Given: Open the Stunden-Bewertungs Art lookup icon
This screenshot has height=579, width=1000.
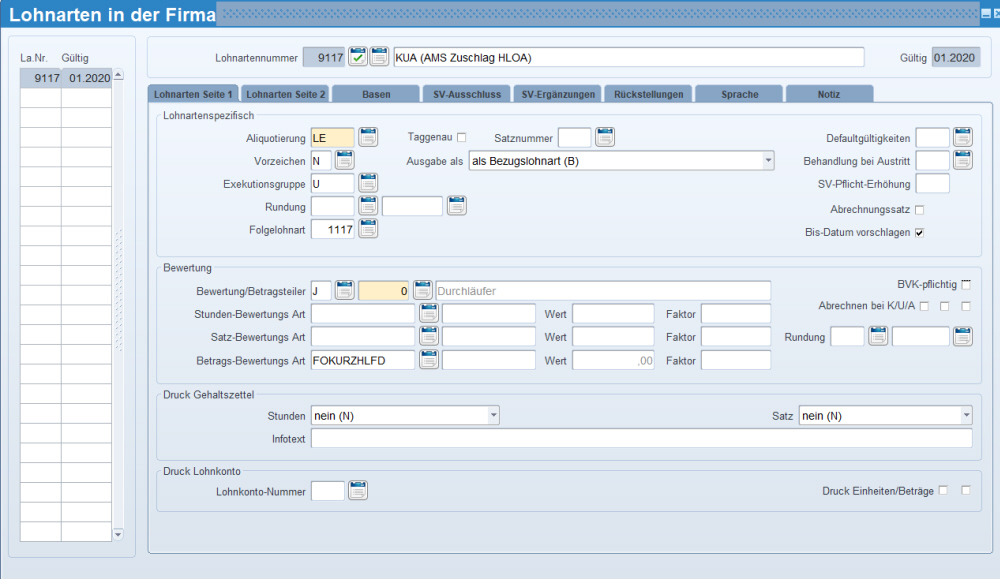Looking at the screenshot, I should [x=429, y=313].
